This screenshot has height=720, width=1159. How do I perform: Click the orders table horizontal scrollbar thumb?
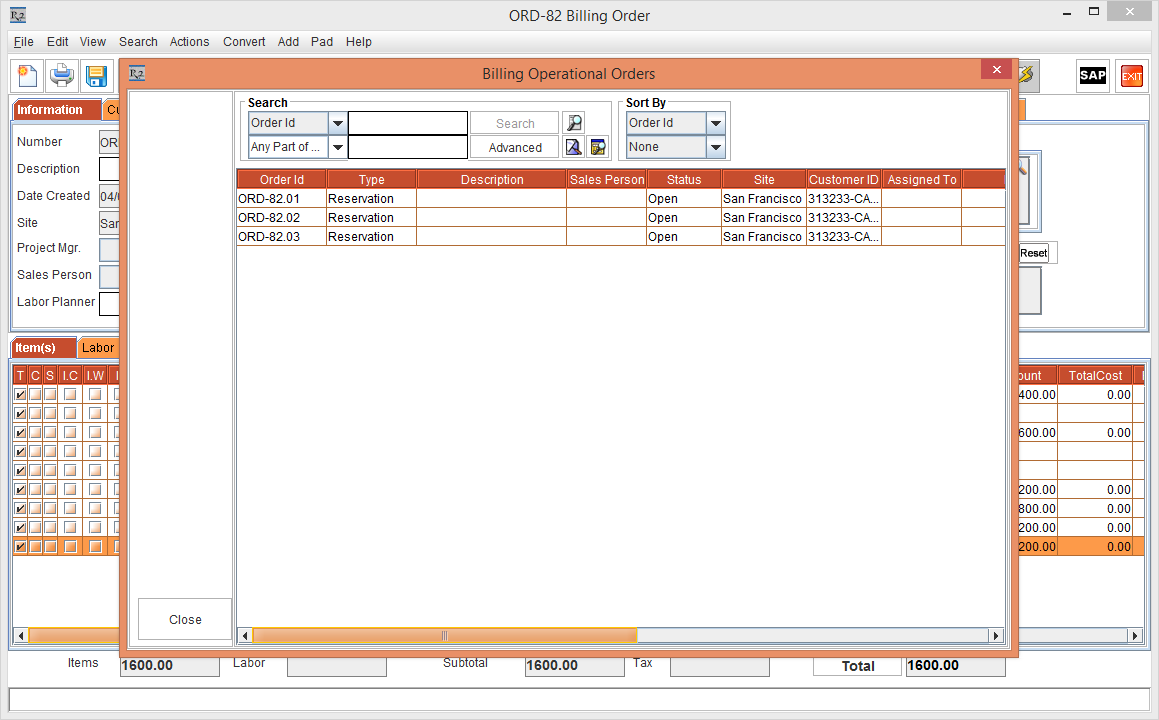click(x=444, y=635)
